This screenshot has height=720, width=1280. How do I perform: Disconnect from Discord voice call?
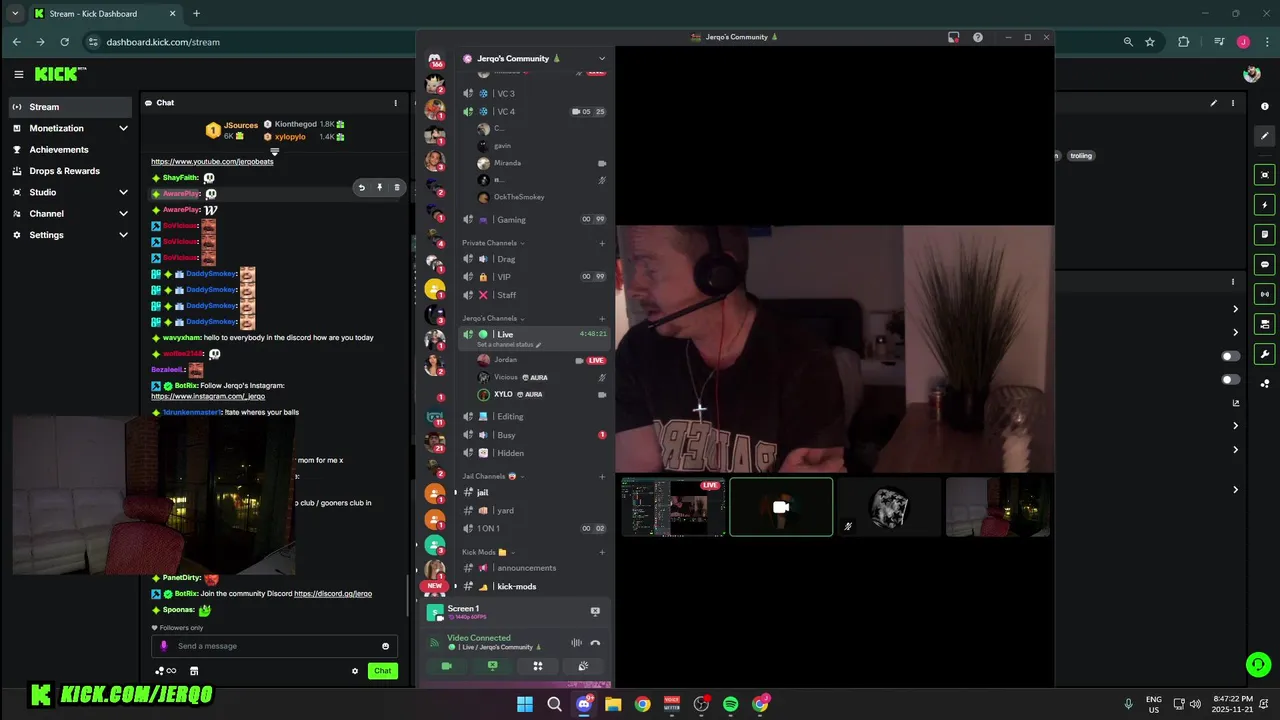click(x=595, y=643)
